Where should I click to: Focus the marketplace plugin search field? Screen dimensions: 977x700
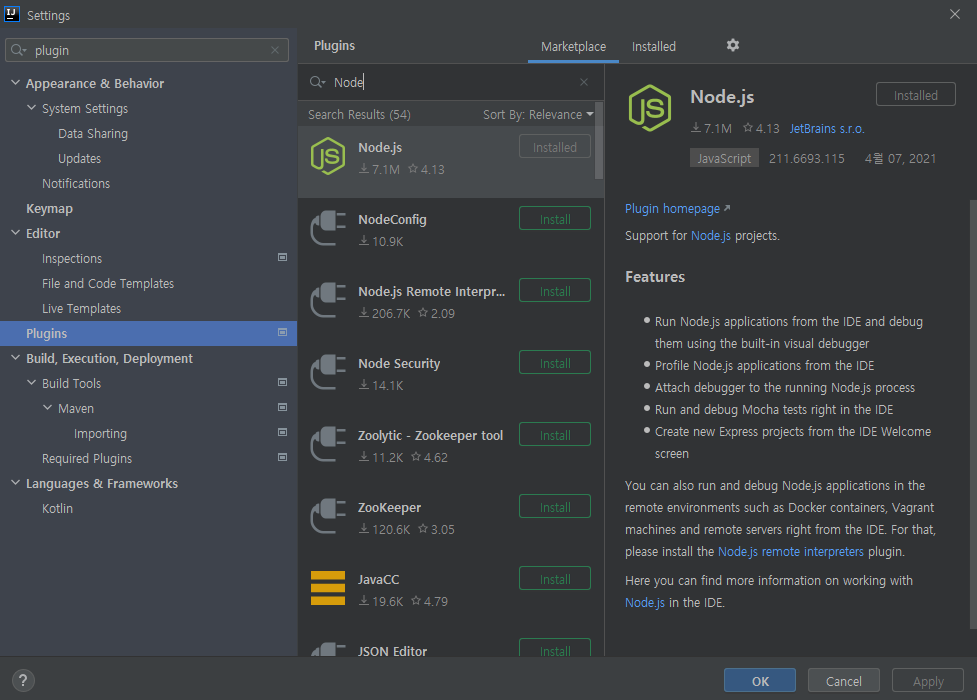(x=451, y=82)
